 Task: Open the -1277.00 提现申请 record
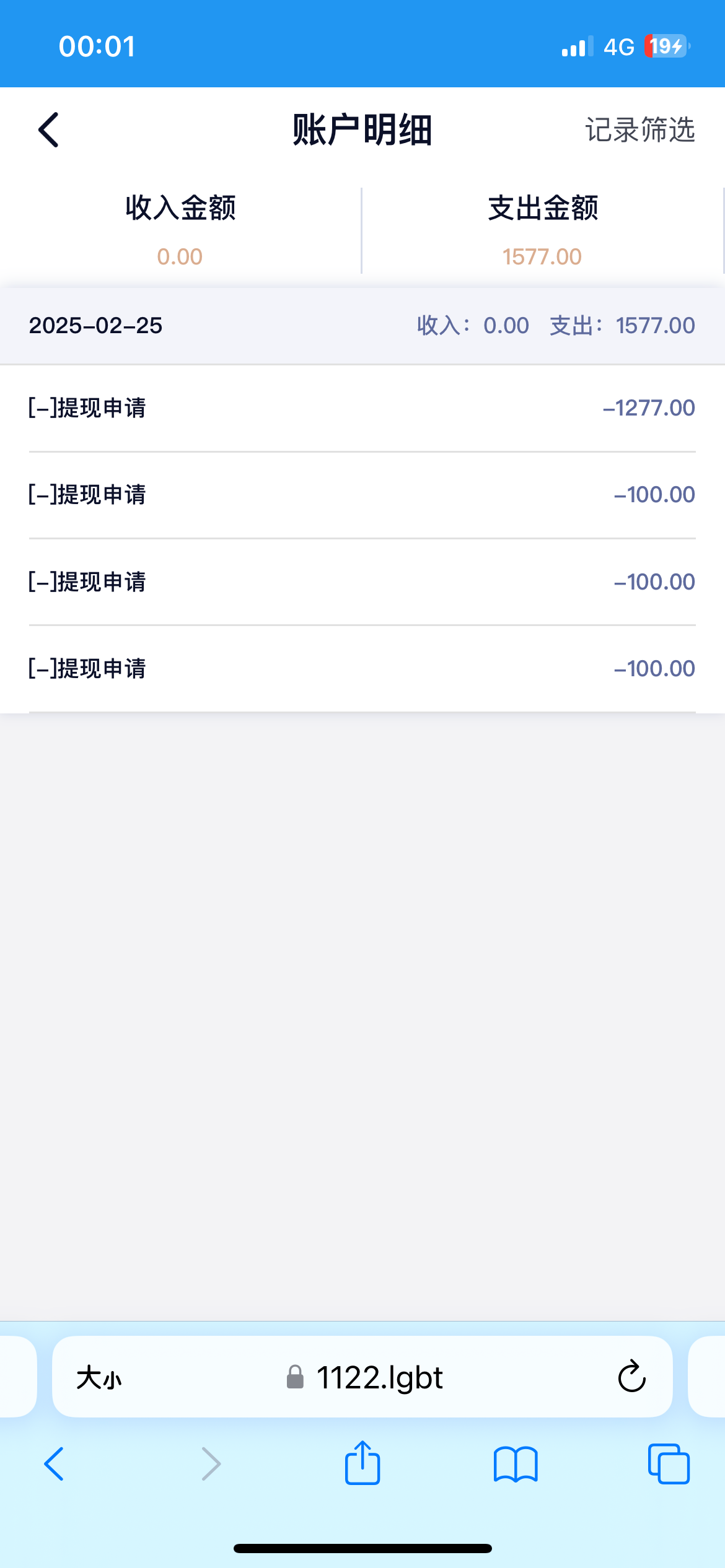[x=362, y=408]
